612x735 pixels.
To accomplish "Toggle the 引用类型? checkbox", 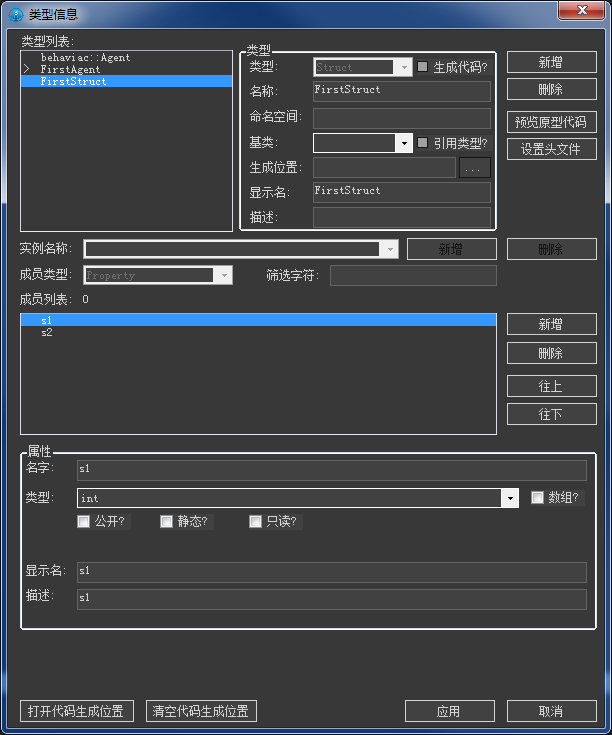I will pyautogui.click(x=423, y=143).
